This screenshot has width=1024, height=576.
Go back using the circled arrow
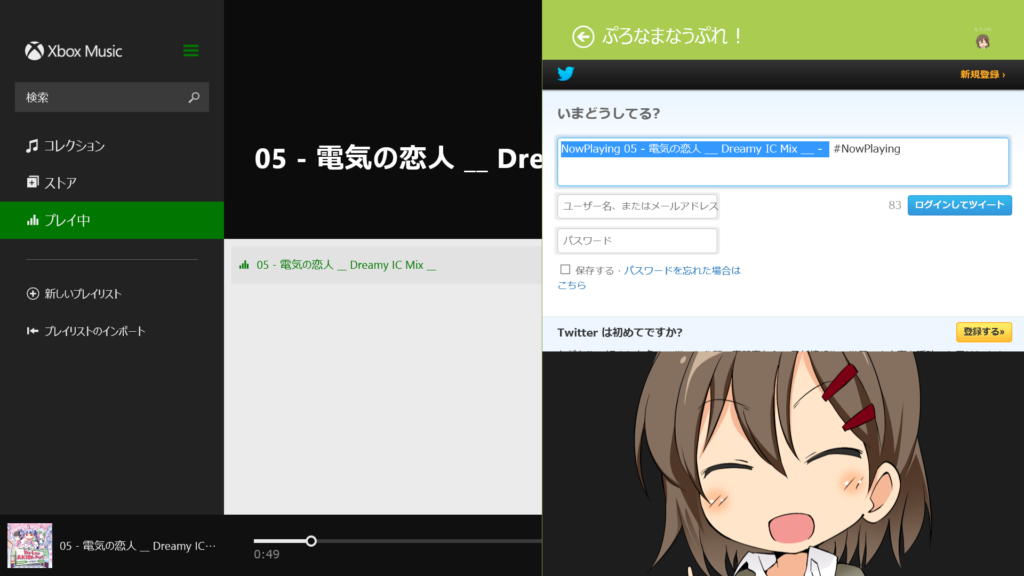pyautogui.click(x=583, y=36)
